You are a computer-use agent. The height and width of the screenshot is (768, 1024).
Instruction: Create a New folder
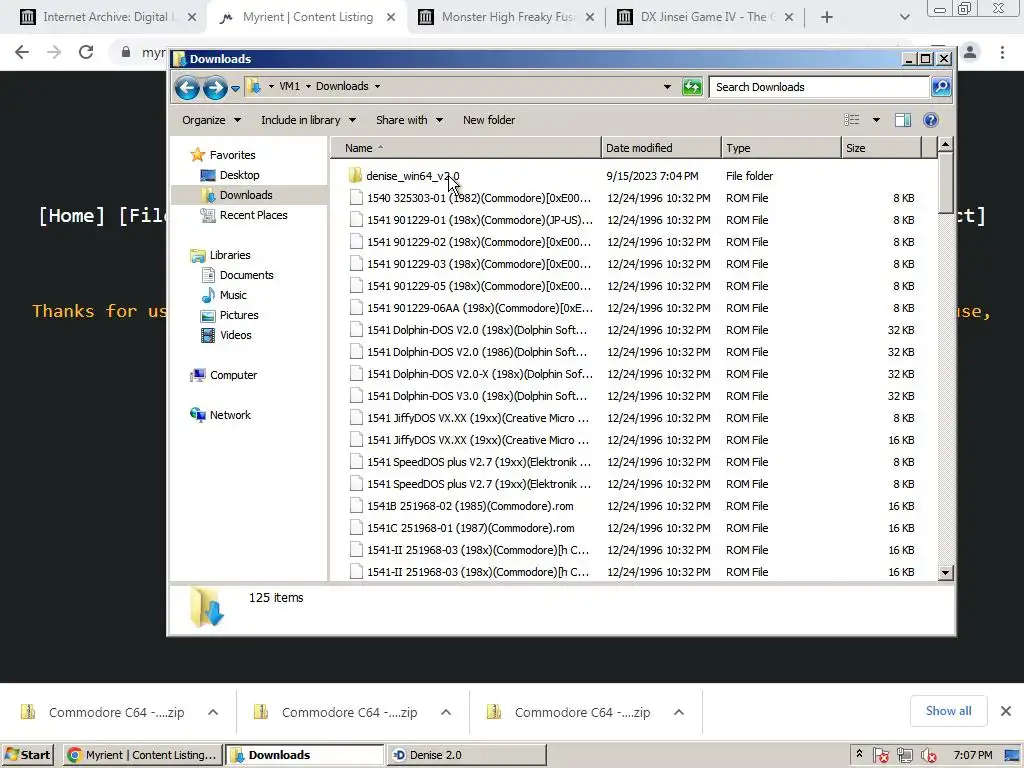[488, 120]
